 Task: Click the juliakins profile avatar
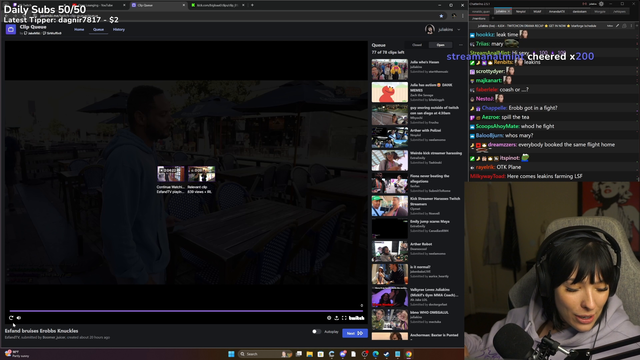click(429, 29)
